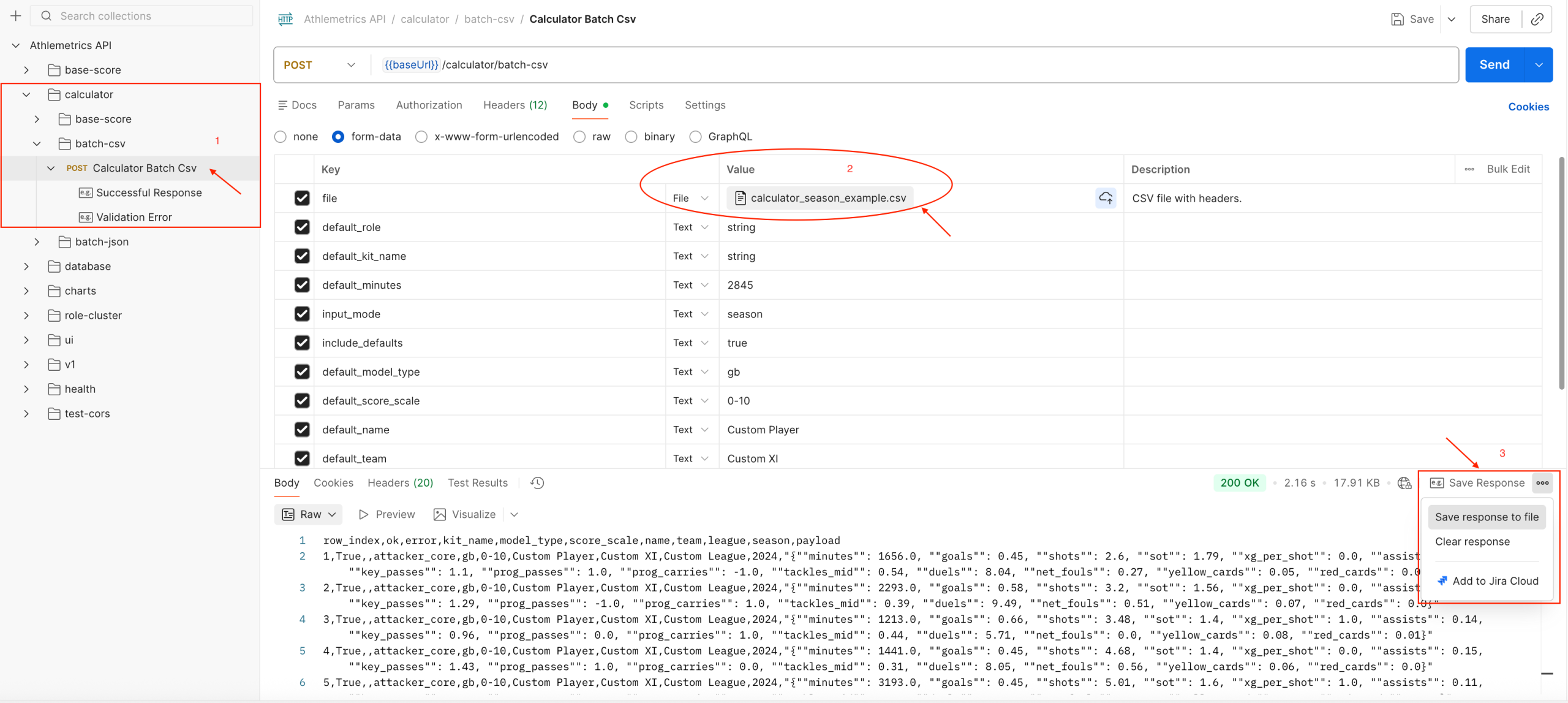1568x703 pixels.
Task: Click the Cookies link above the request tabs
Action: coord(1528,106)
